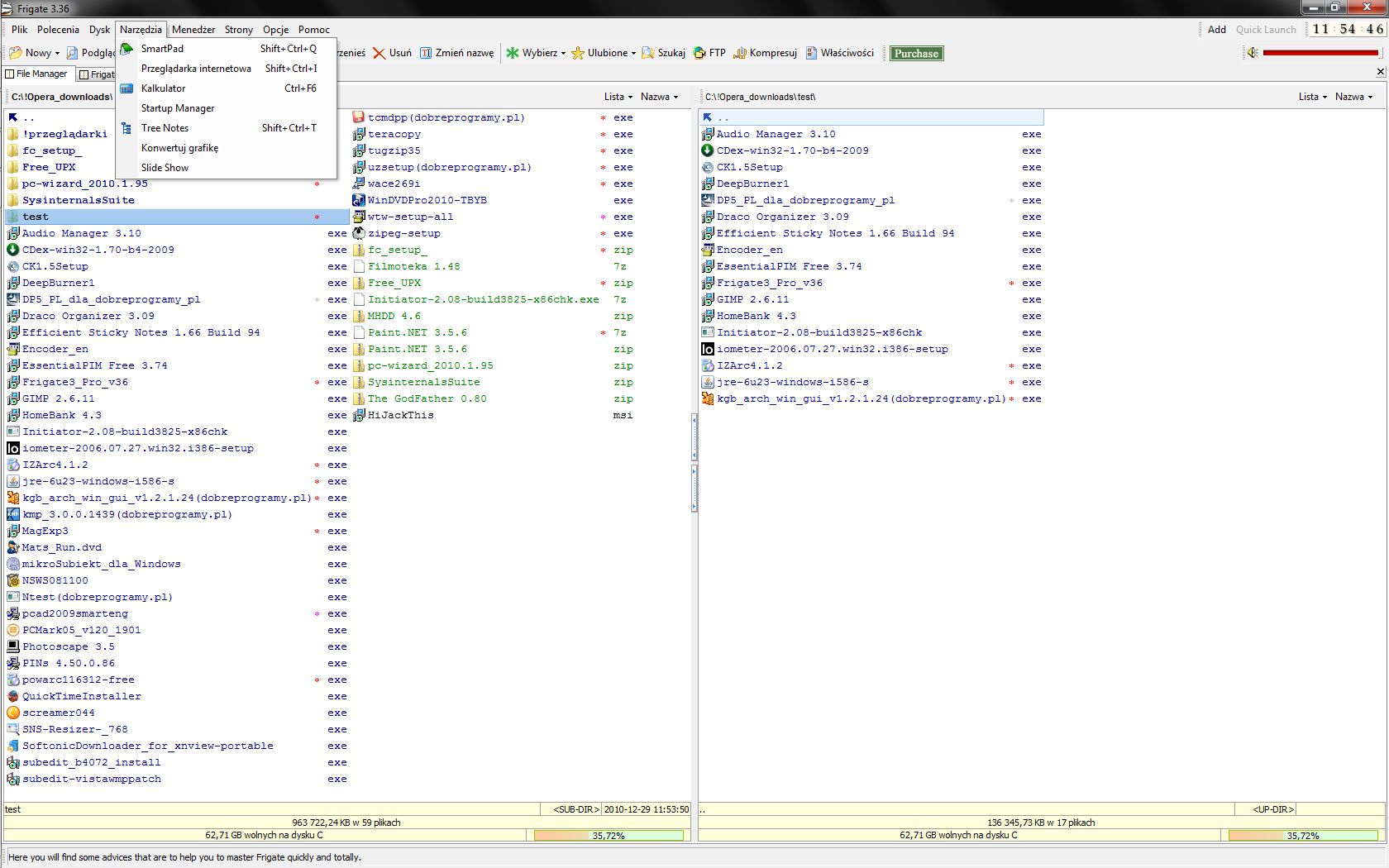Screen dimensions: 1389x868
Task: Click the Szukaj search icon
Action: click(x=648, y=53)
